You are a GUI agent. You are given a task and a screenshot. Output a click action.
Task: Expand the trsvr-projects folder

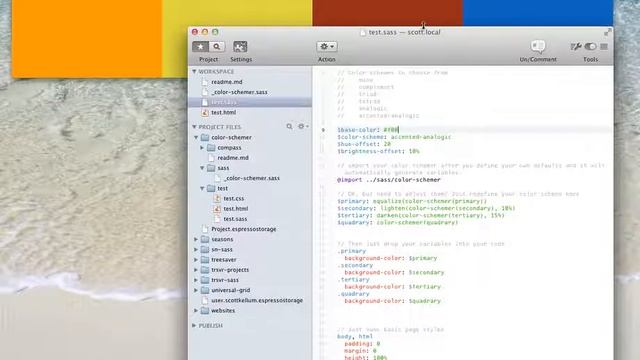[x=196, y=270]
